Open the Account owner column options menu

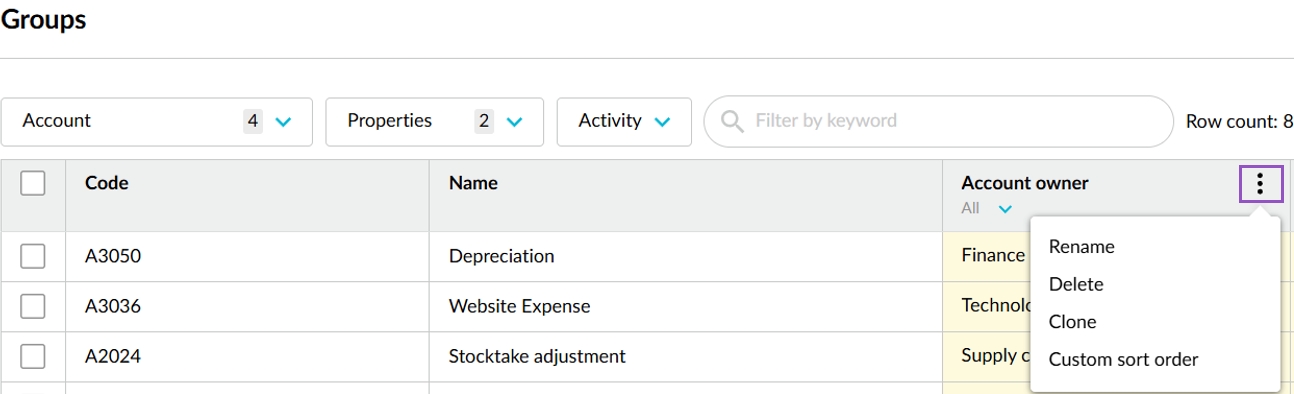tap(1260, 183)
